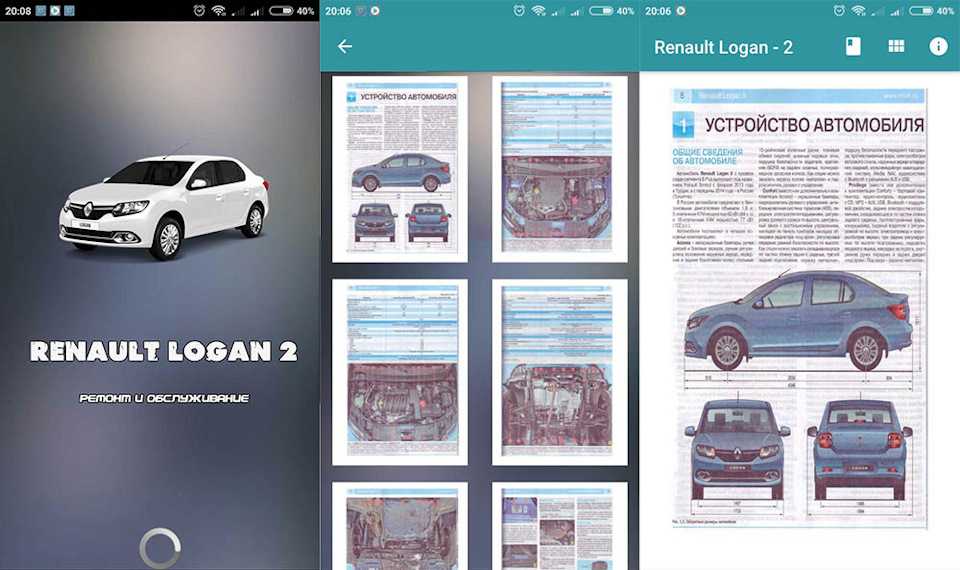960x570 pixels.
Task: Tap the play notification icon beside 20:08
Action: (55, 10)
